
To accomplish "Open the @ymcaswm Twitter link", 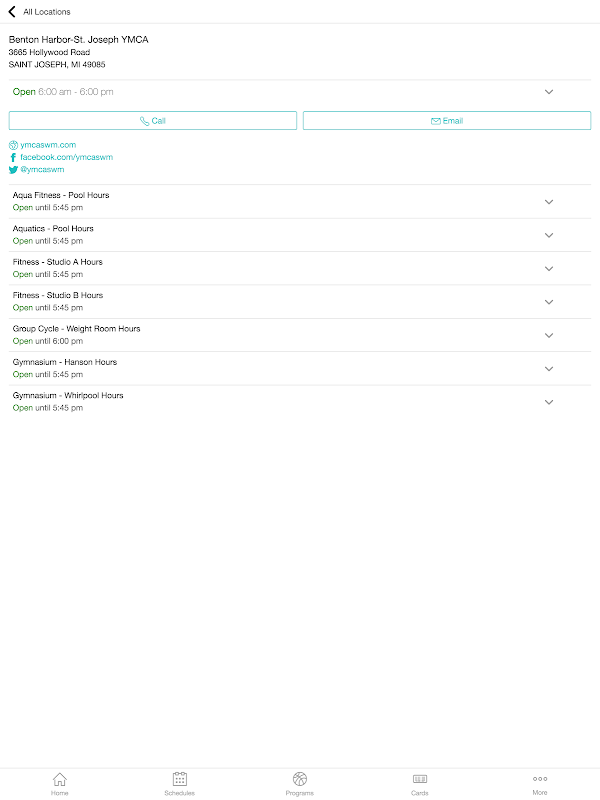I will (x=42, y=169).
